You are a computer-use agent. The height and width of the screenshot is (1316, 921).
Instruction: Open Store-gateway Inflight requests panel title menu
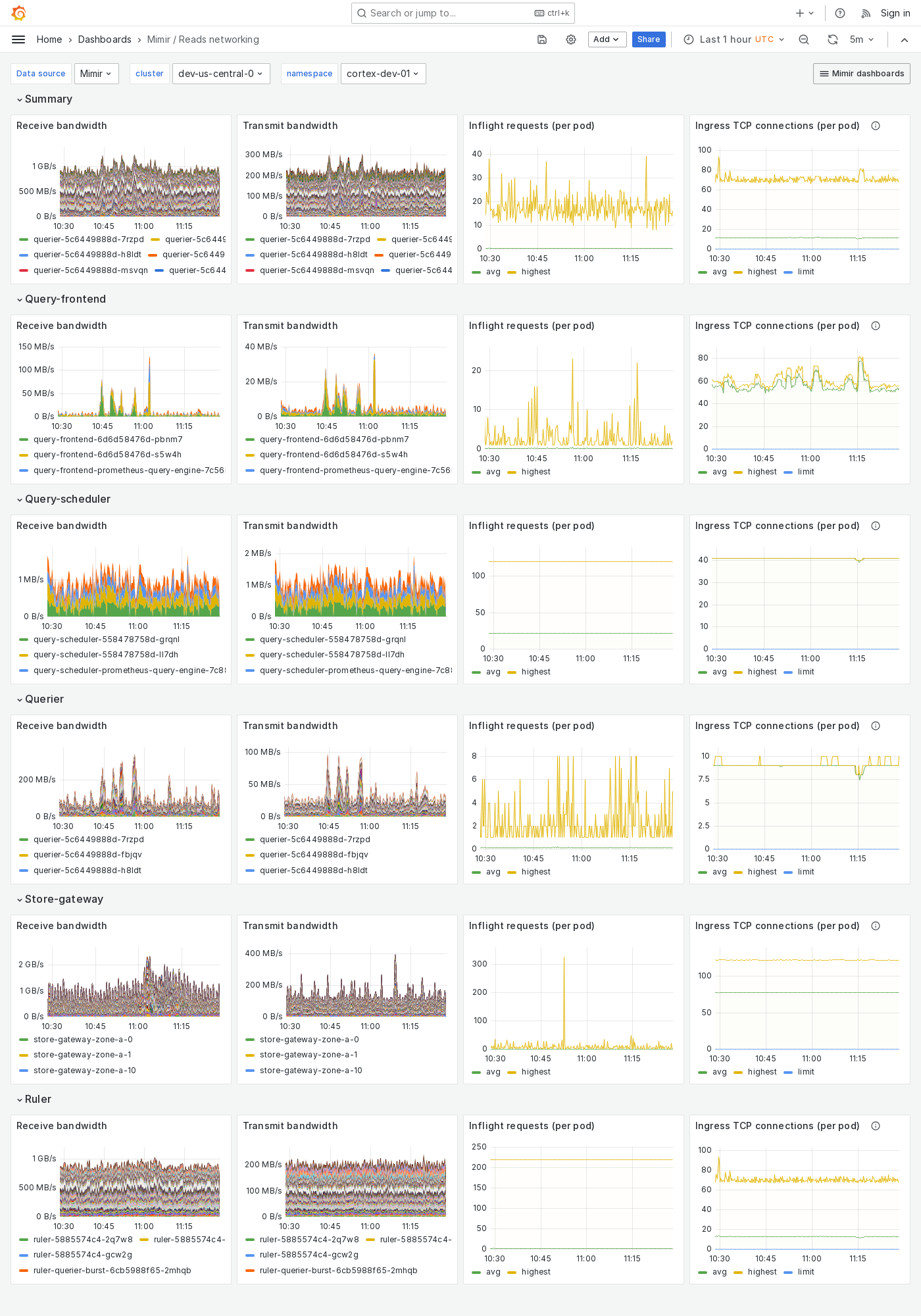(532, 926)
